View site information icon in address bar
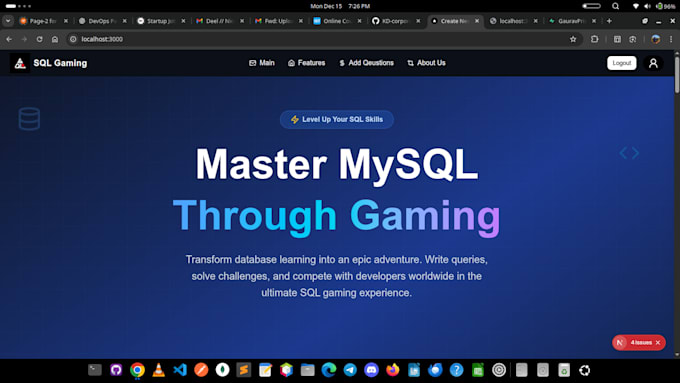Viewport: 680px width, 383px height. coord(73,39)
